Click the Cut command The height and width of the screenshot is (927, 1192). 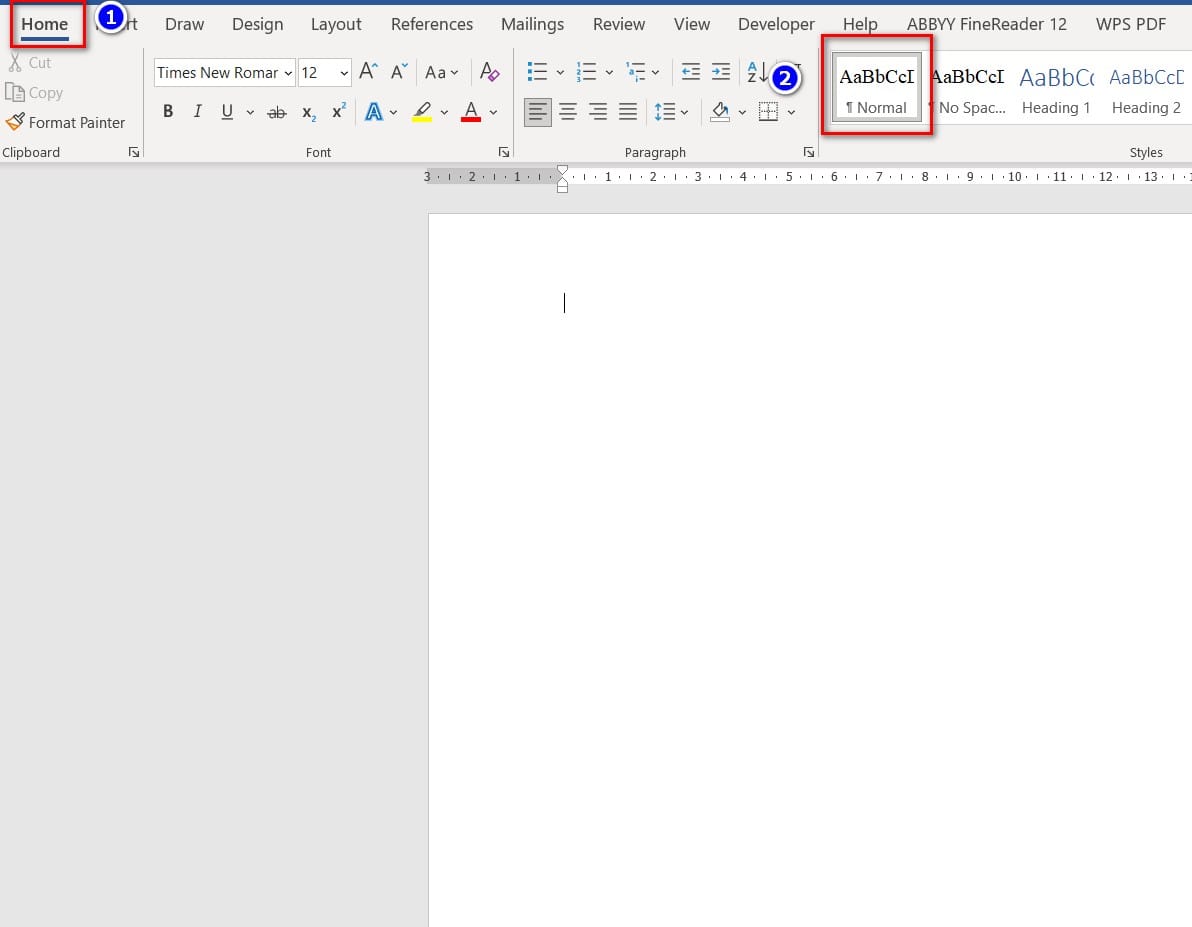coord(30,62)
